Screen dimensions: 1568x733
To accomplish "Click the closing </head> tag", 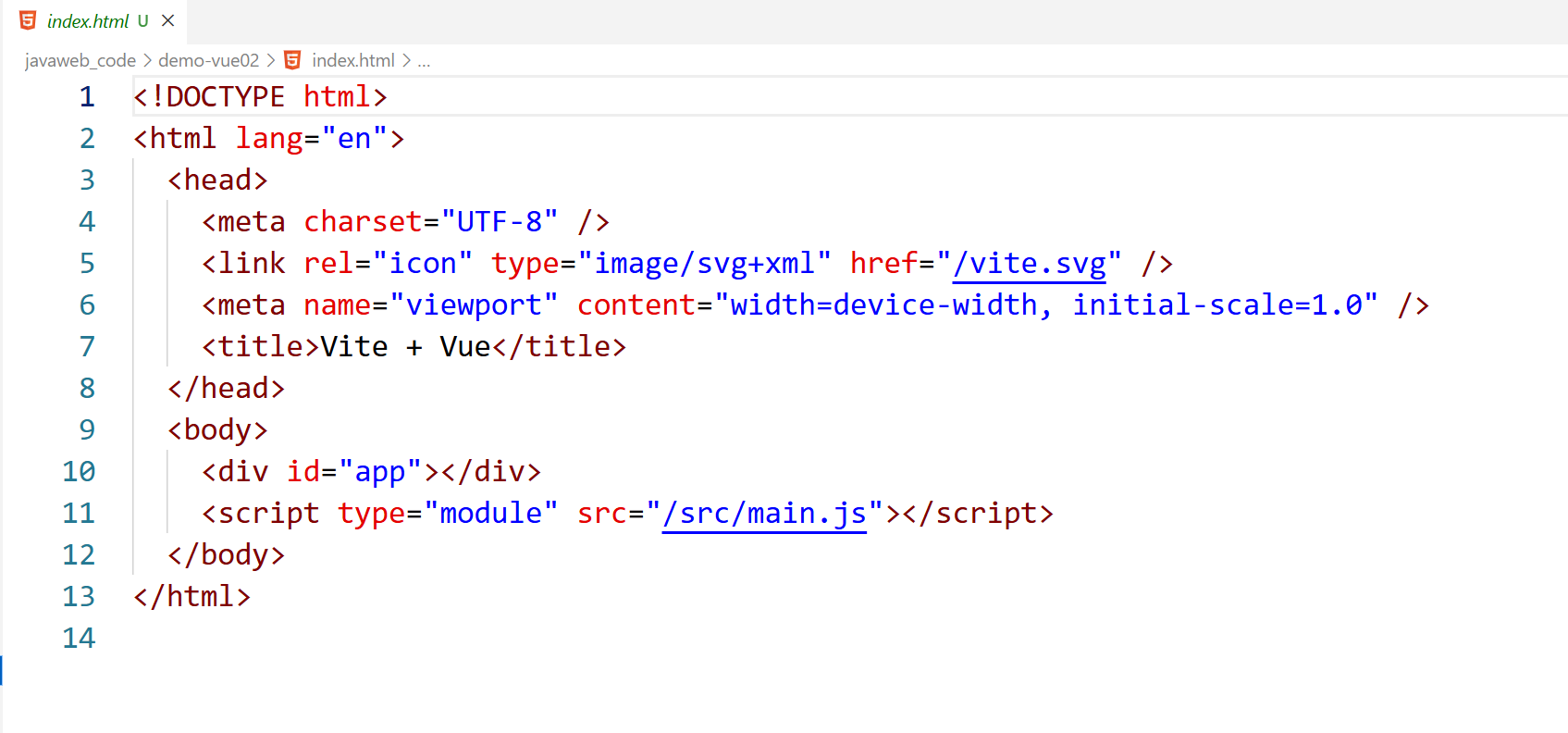I will (226, 388).
